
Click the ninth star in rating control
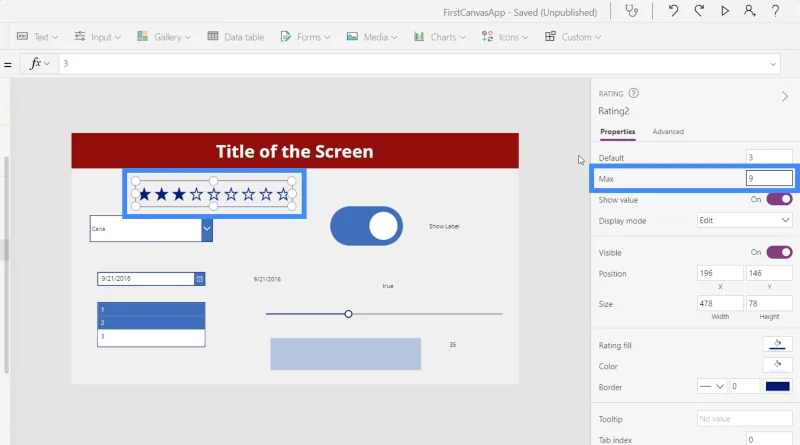point(283,194)
